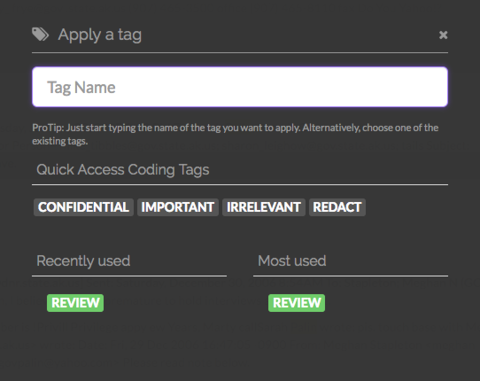Apply the CONFIDENTIAL quick access tag
This screenshot has height=381, width=480.
click(84, 207)
